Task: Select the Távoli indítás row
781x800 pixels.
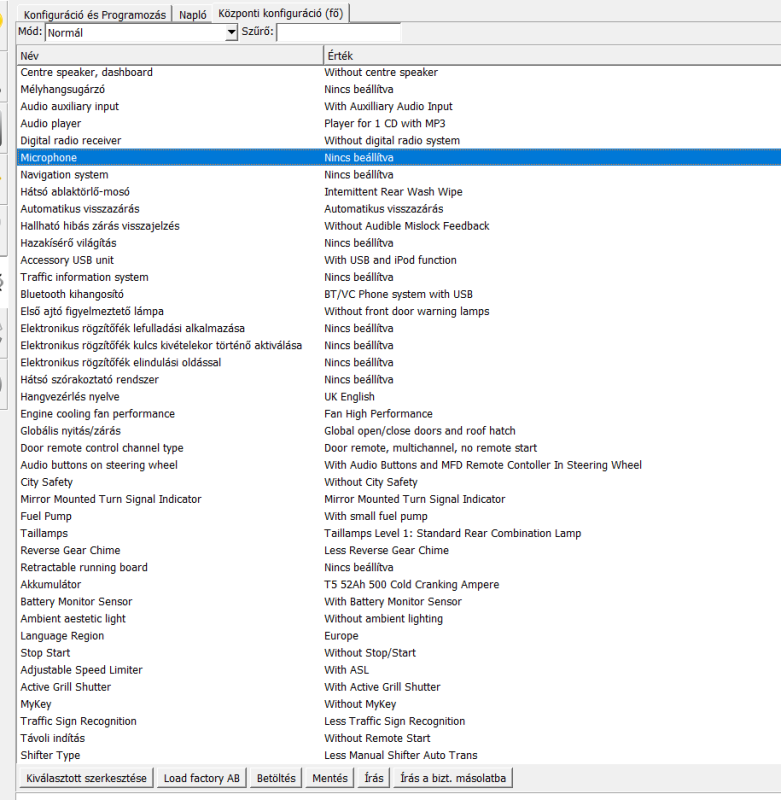Action: coord(399,739)
